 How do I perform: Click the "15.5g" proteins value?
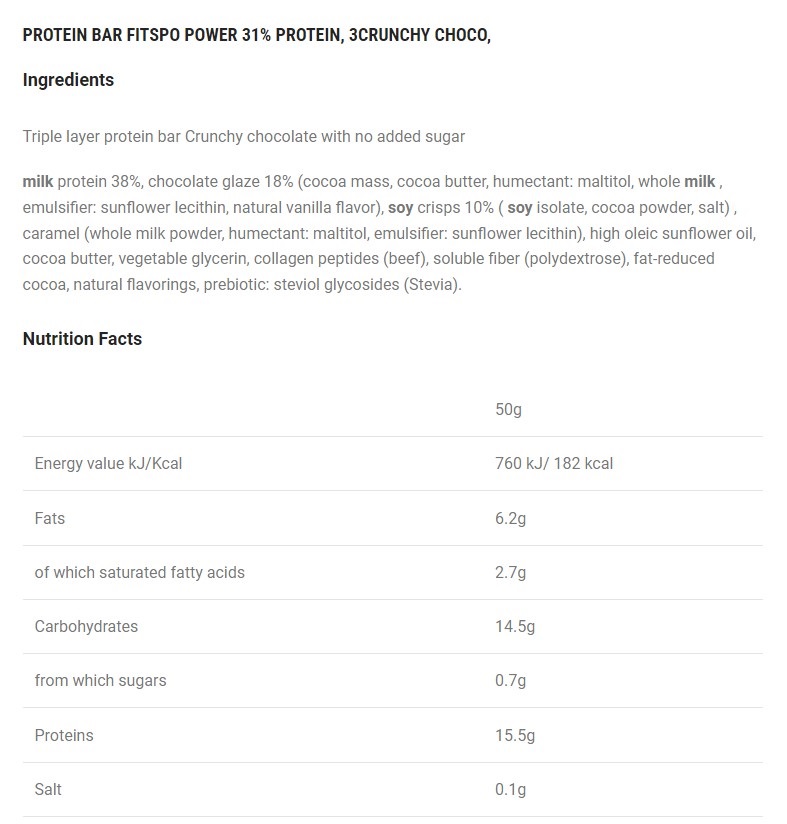pos(515,735)
